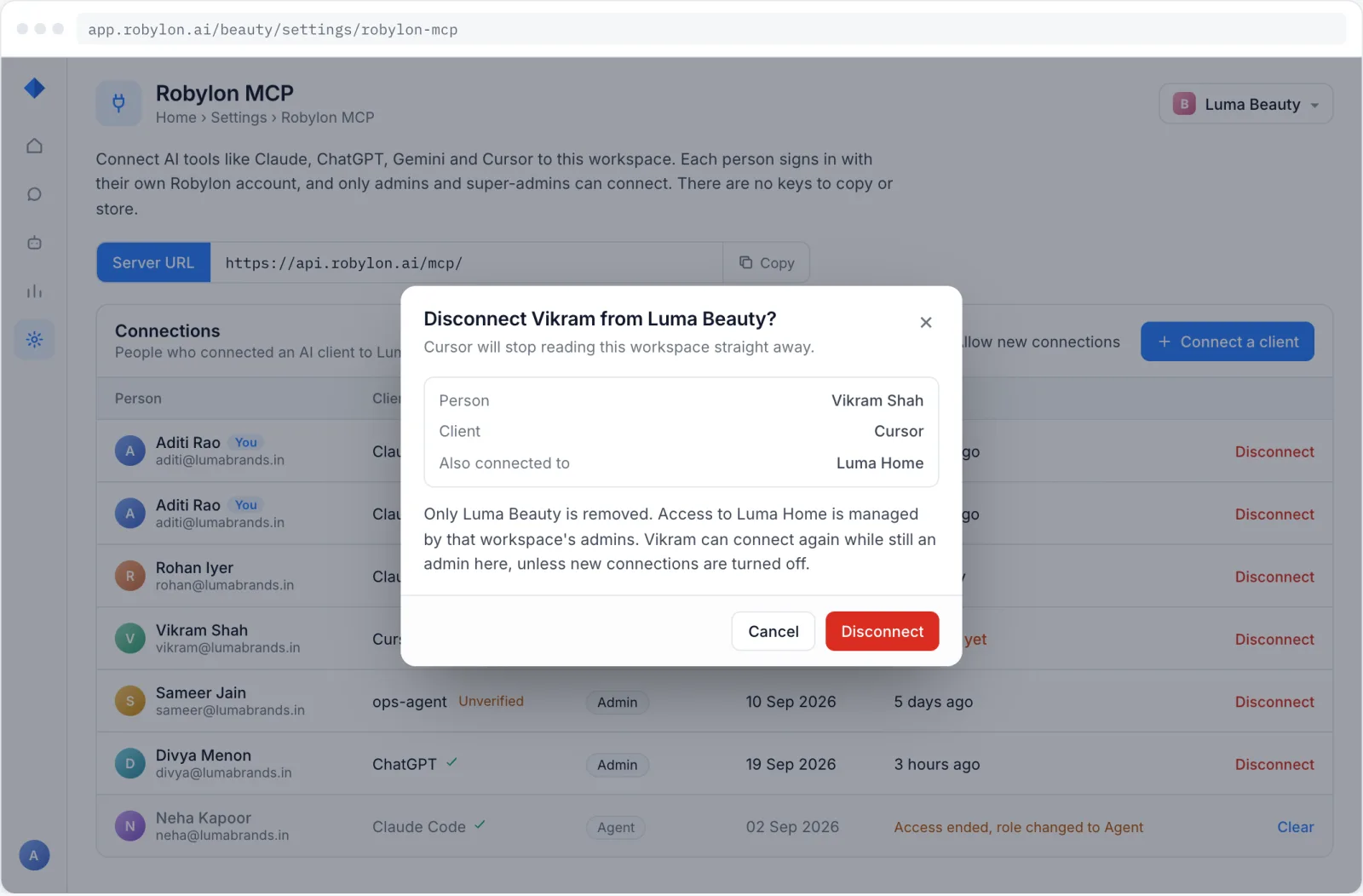The width and height of the screenshot is (1363, 896).
Task: Open the analytics bar chart icon
Action: tap(34, 291)
